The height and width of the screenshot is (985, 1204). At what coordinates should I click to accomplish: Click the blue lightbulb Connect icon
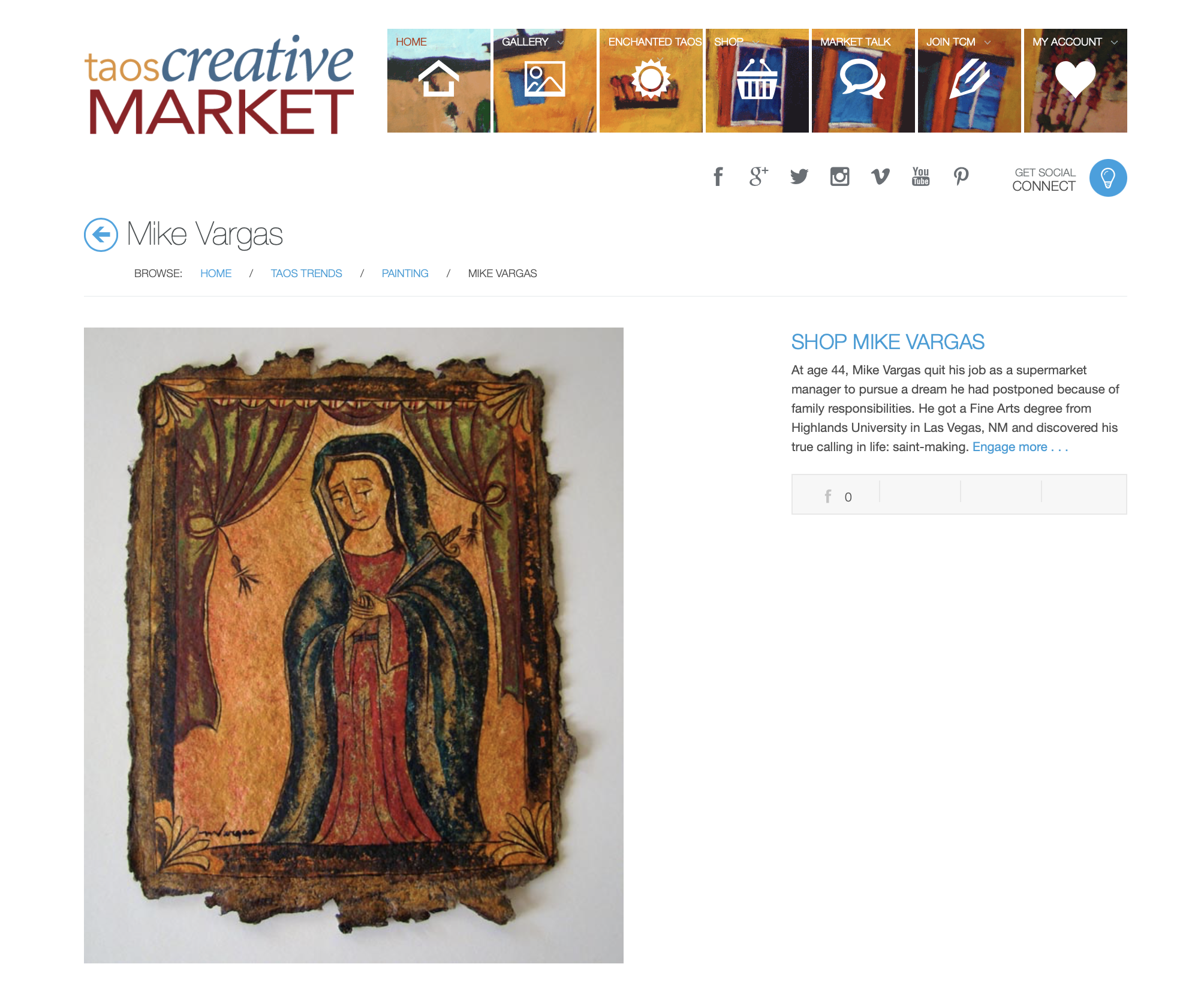click(1108, 178)
